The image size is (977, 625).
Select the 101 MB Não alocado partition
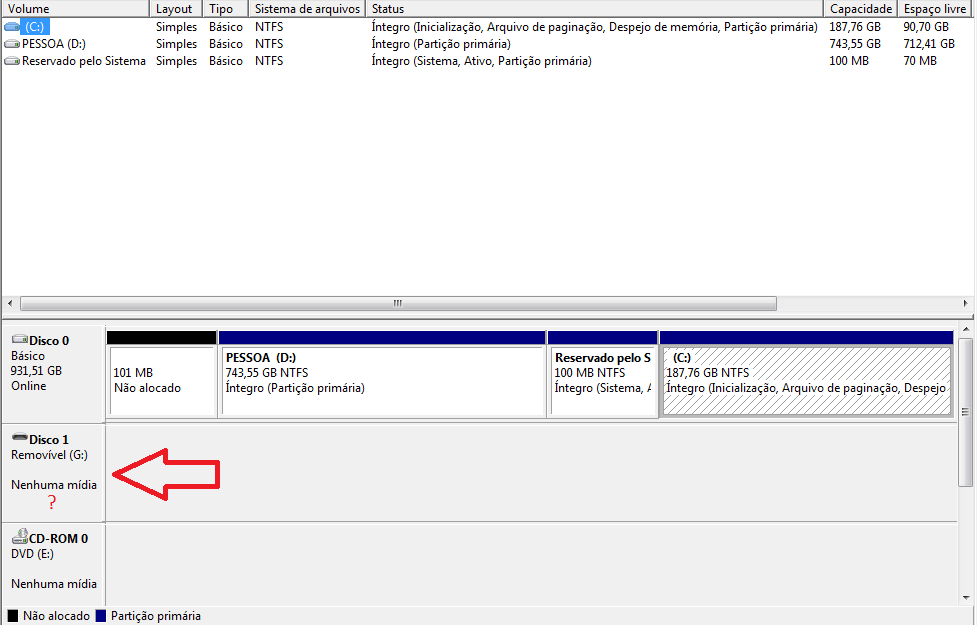point(162,381)
